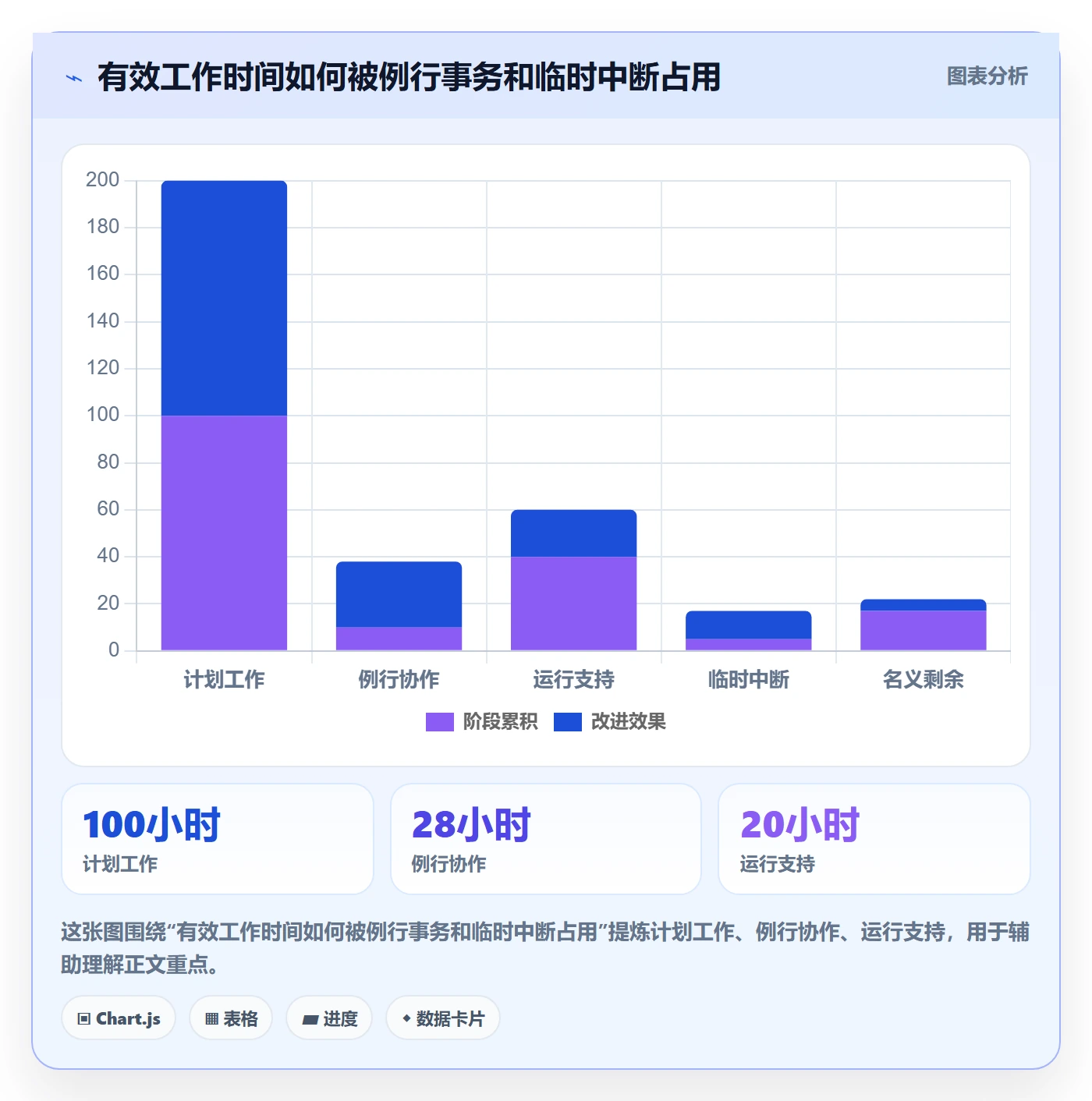Viewport: 1092px width, 1101px height.
Task: Toggle the 阶段累积 legend swatch
Action: [x=440, y=722]
